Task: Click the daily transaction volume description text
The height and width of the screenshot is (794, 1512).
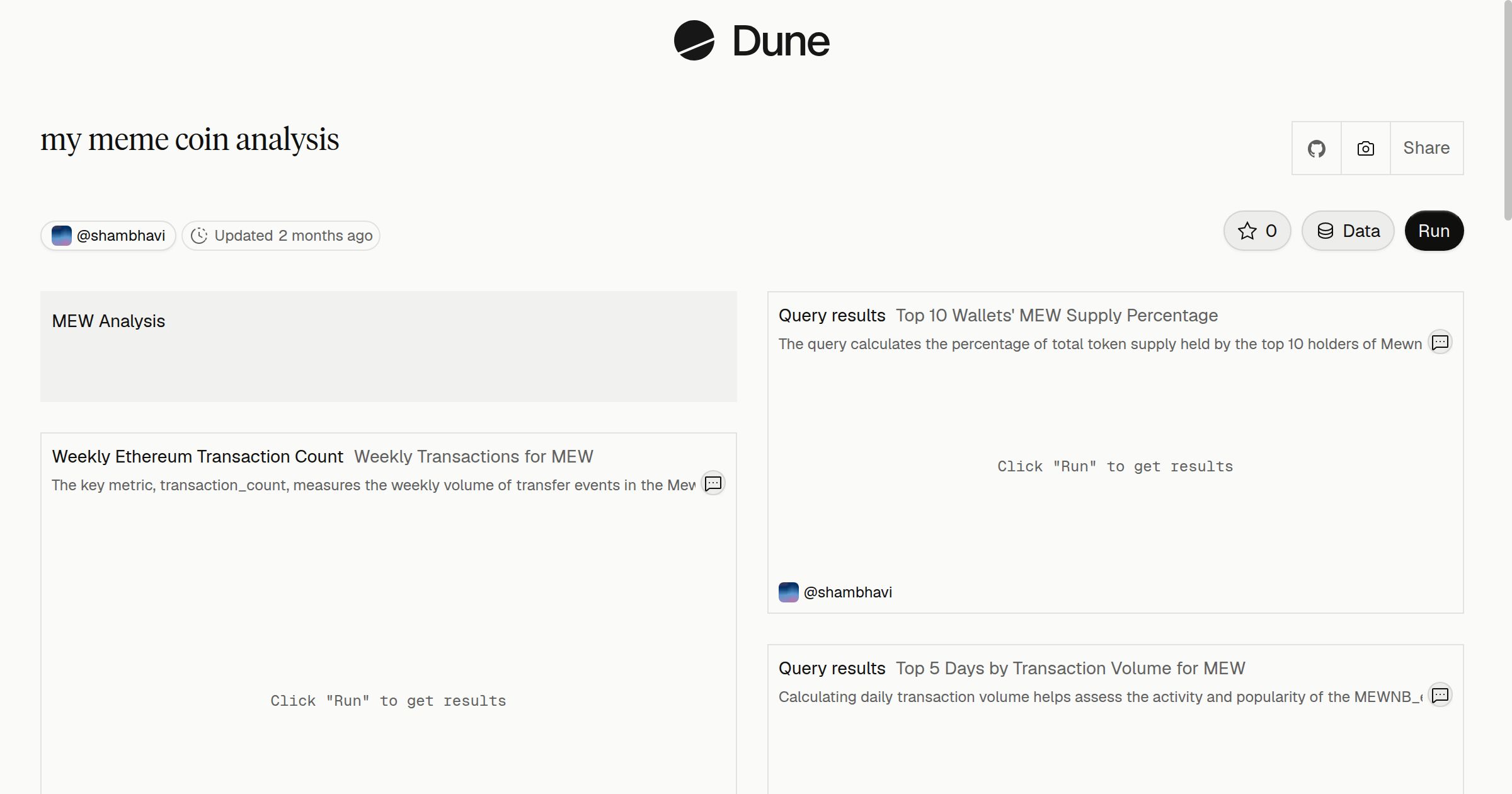Action: coord(1101,697)
